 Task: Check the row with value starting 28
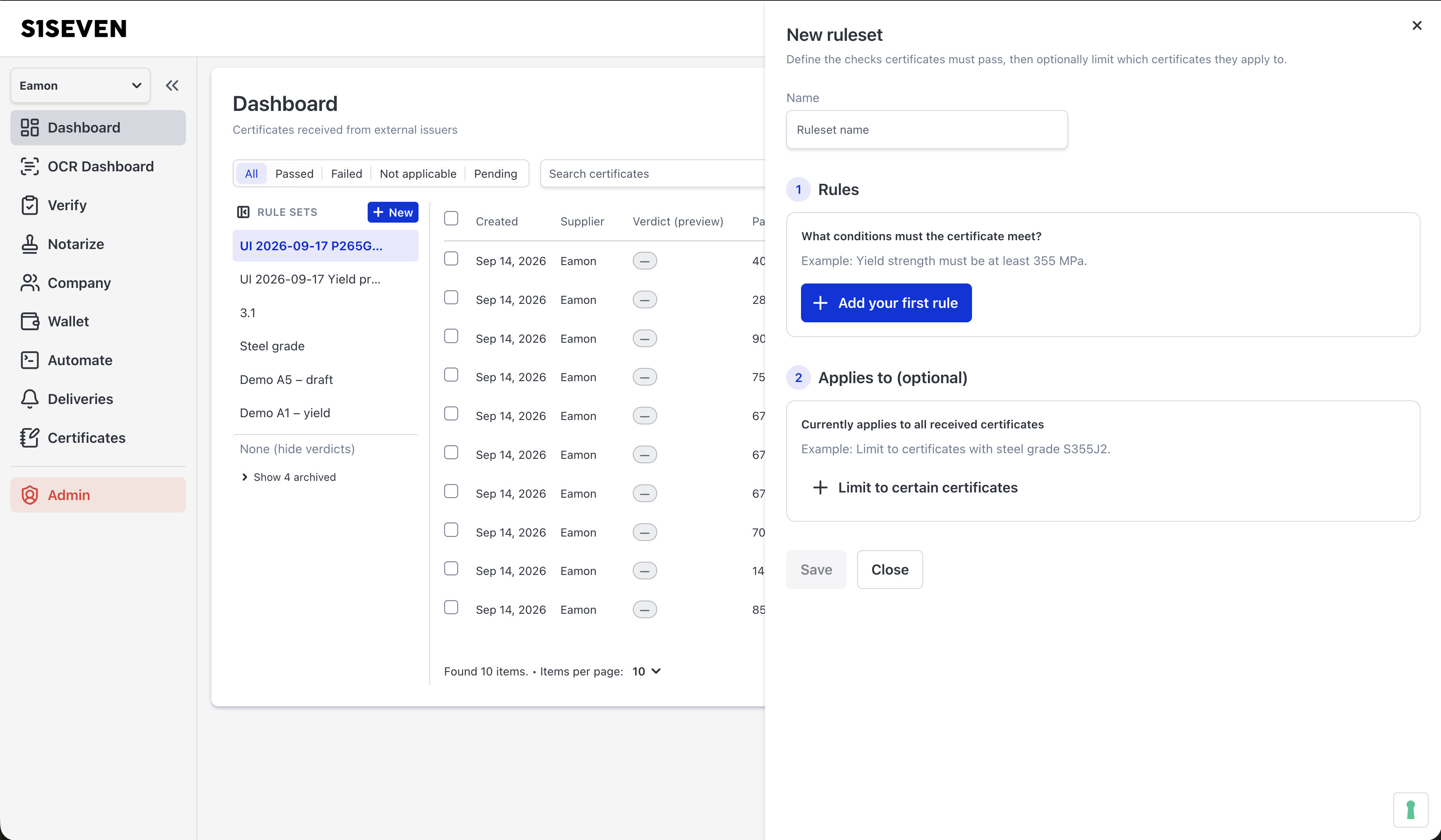coord(451,297)
